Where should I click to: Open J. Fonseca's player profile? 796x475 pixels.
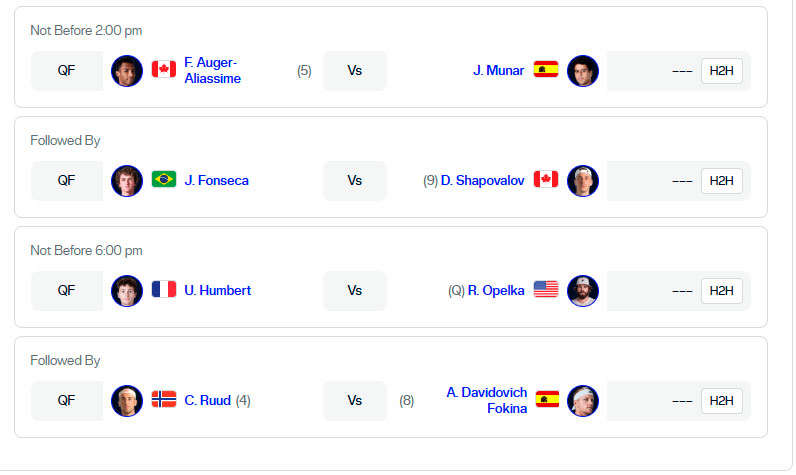coord(216,181)
